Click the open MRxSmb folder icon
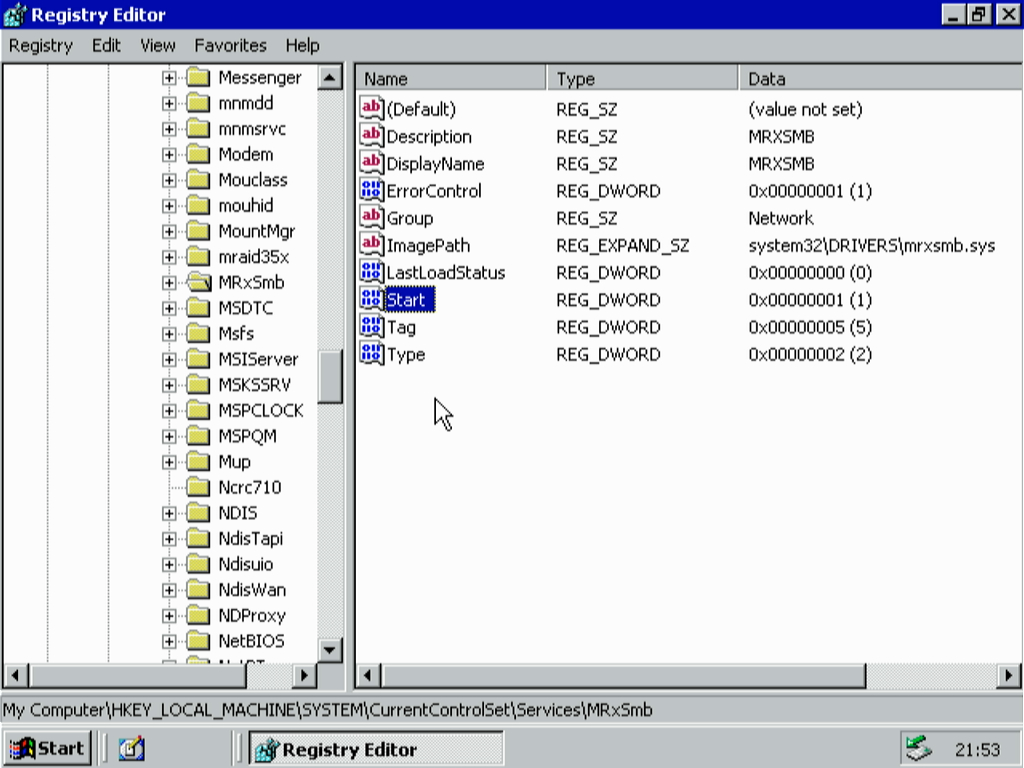Screen dimensions: 1024x768 (x=199, y=282)
